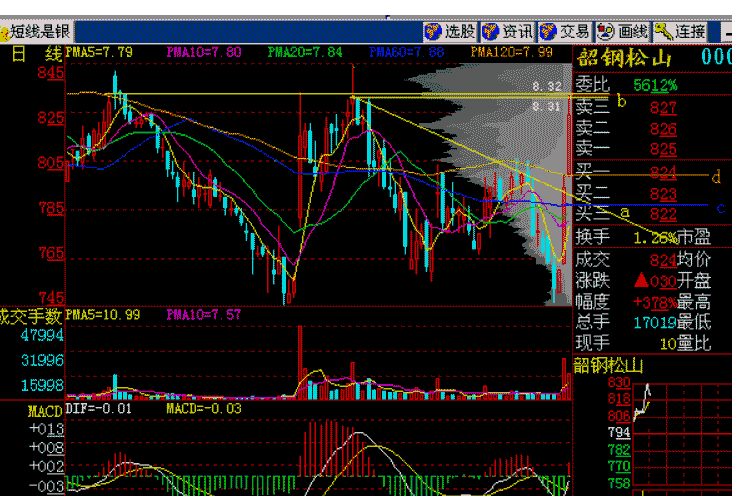Image resolution: width=732 pixels, height=496 pixels.
Task: Click the 韶钢松山 intraday chart title
Action: click(608, 366)
